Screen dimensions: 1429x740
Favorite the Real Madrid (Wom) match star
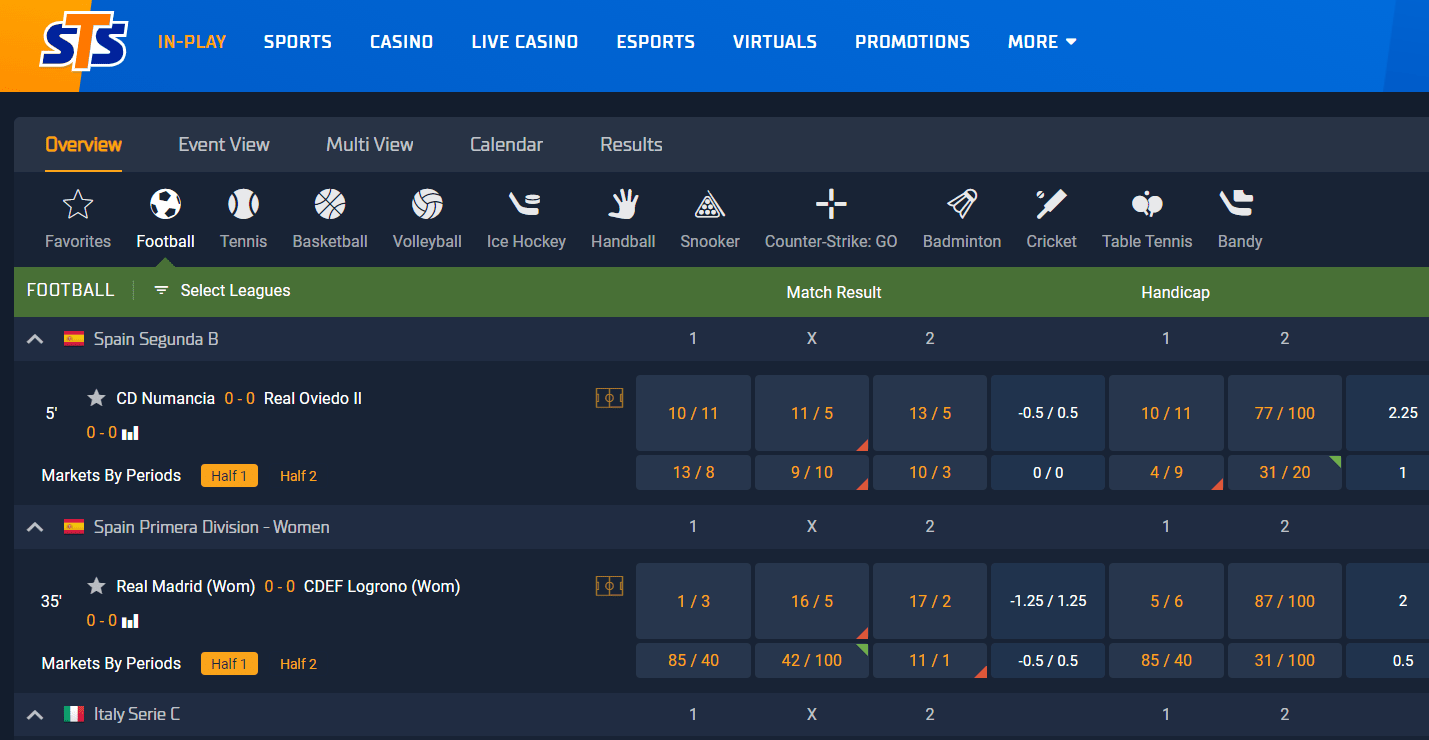coord(96,586)
